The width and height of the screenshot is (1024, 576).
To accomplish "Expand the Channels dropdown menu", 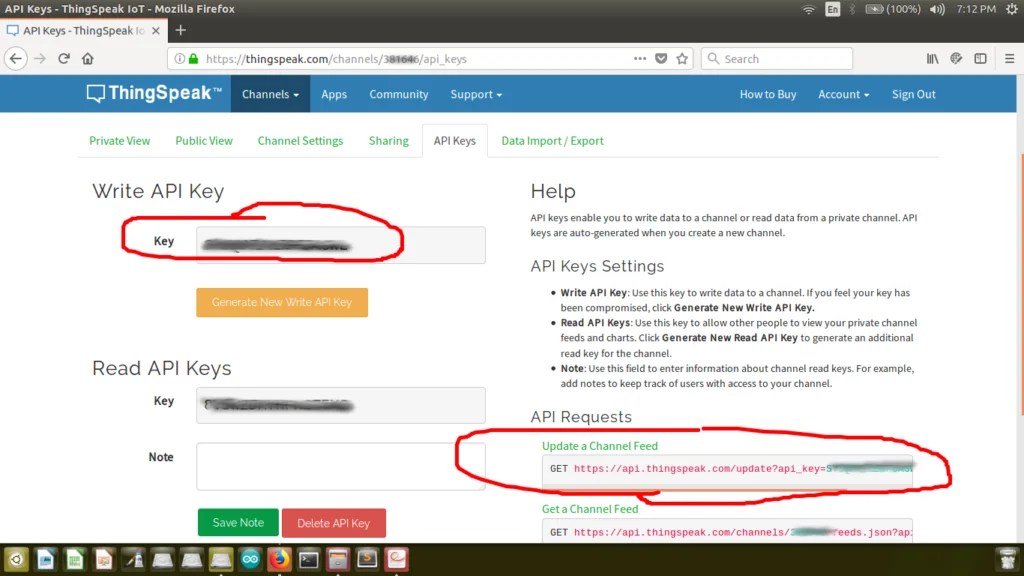I will pyautogui.click(x=270, y=94).
